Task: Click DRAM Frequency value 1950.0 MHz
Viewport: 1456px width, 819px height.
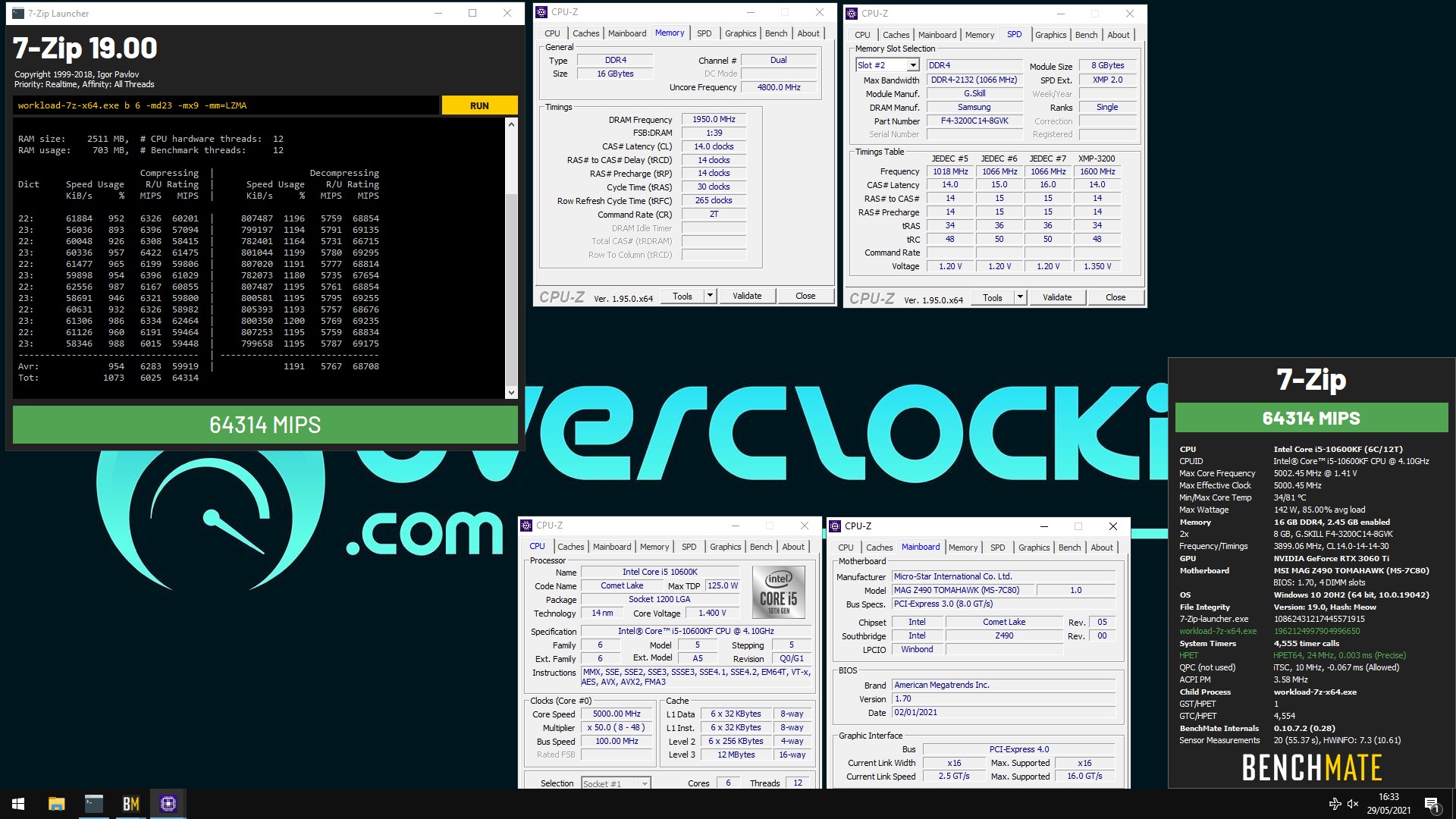Action: tap(714, 119)
